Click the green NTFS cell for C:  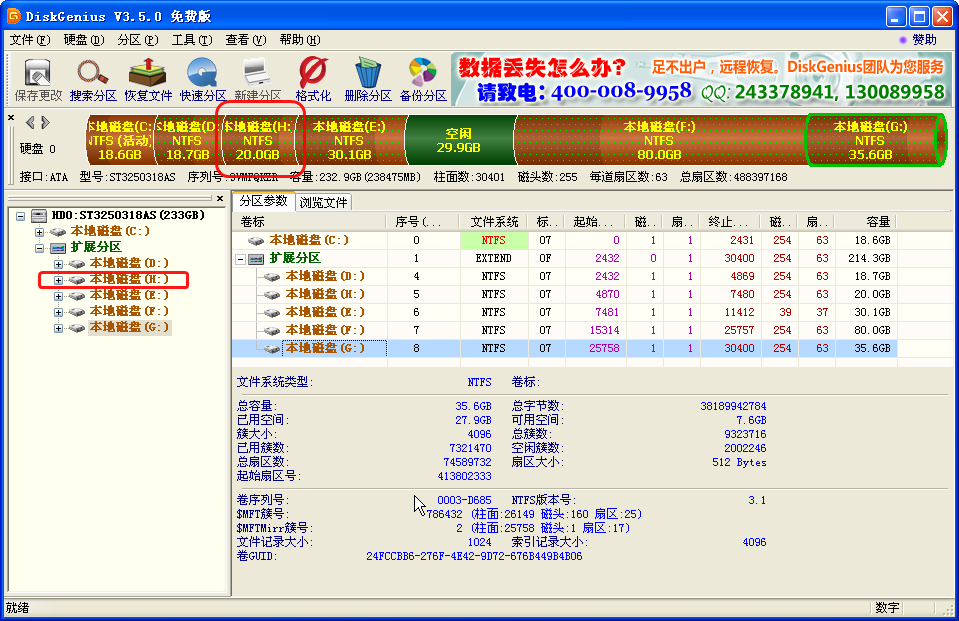(494, 240)
